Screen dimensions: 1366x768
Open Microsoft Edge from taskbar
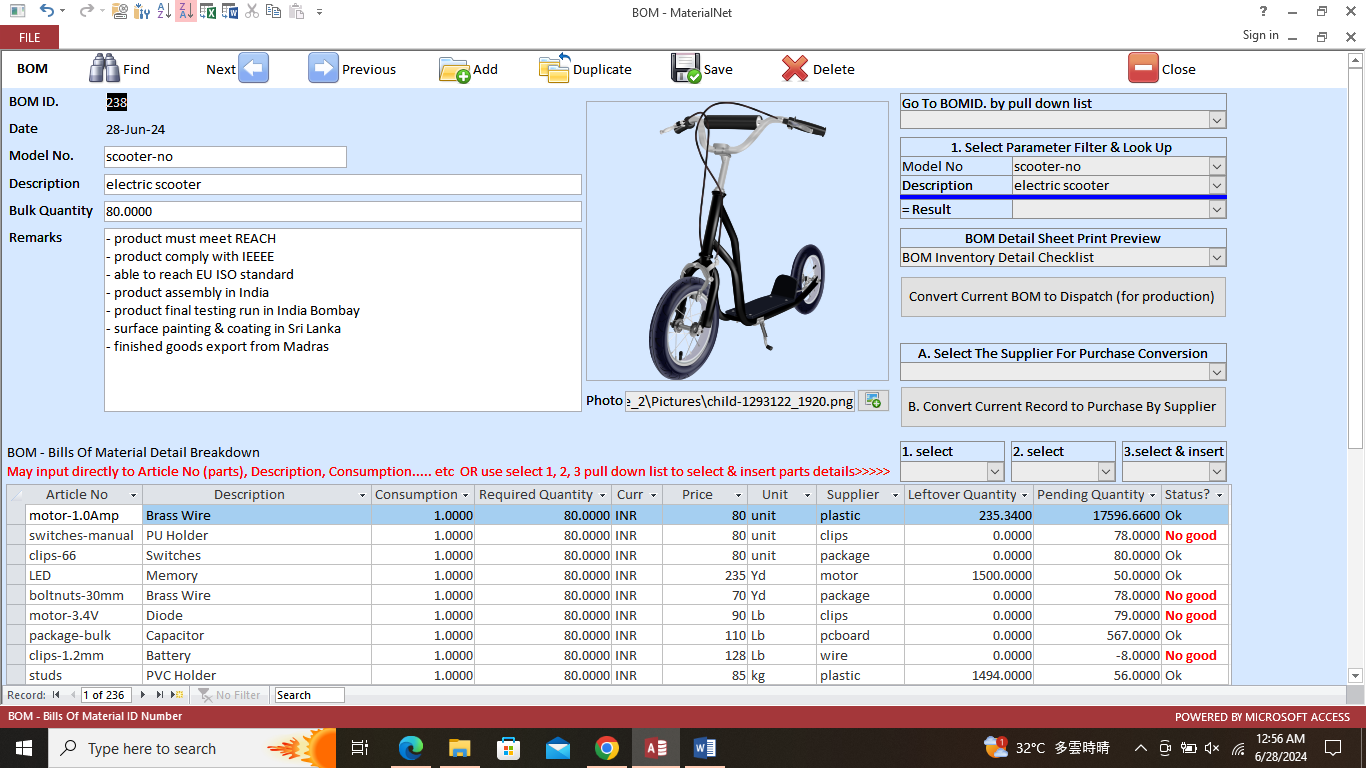pos(411,747)
